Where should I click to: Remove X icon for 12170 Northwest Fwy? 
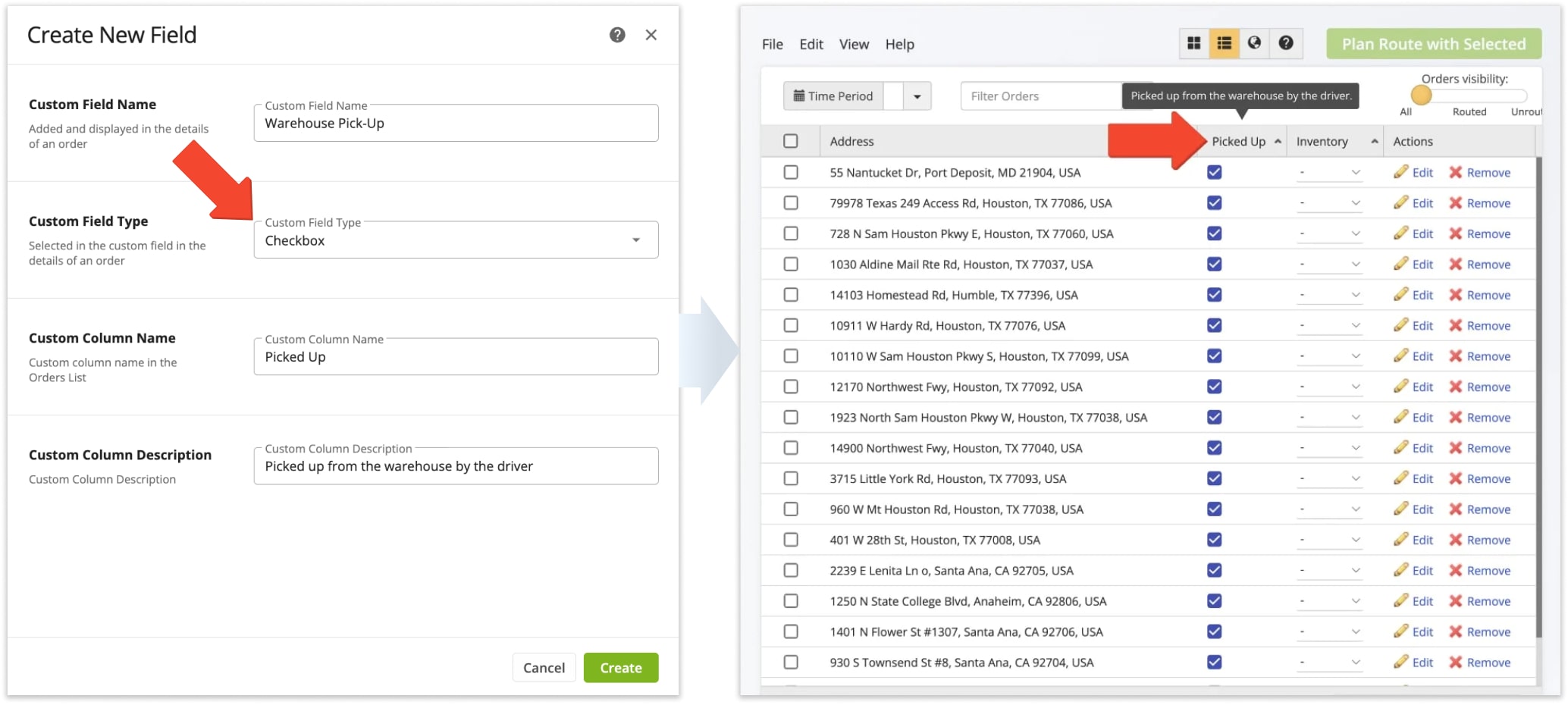coord(1456,387)
